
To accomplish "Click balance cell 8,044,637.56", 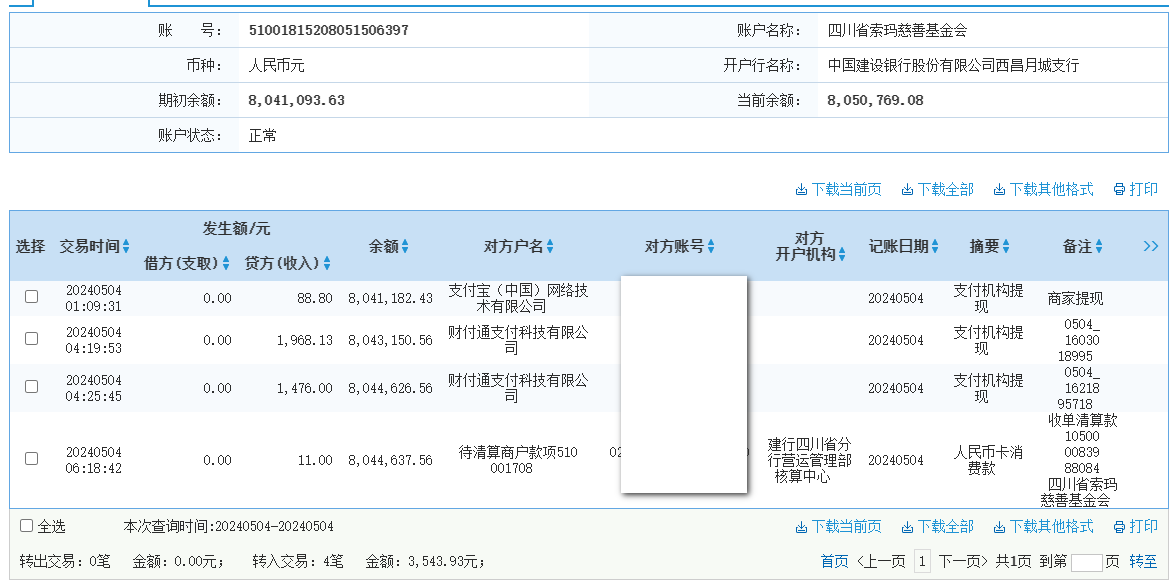I will click(x=390, y=460).
